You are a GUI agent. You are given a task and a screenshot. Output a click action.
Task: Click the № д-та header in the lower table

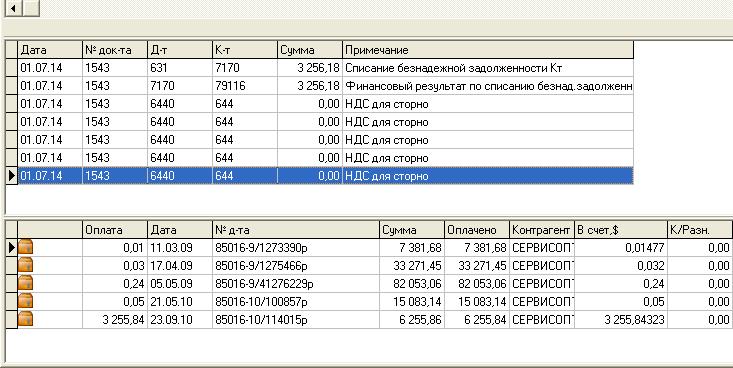(296, 230)
